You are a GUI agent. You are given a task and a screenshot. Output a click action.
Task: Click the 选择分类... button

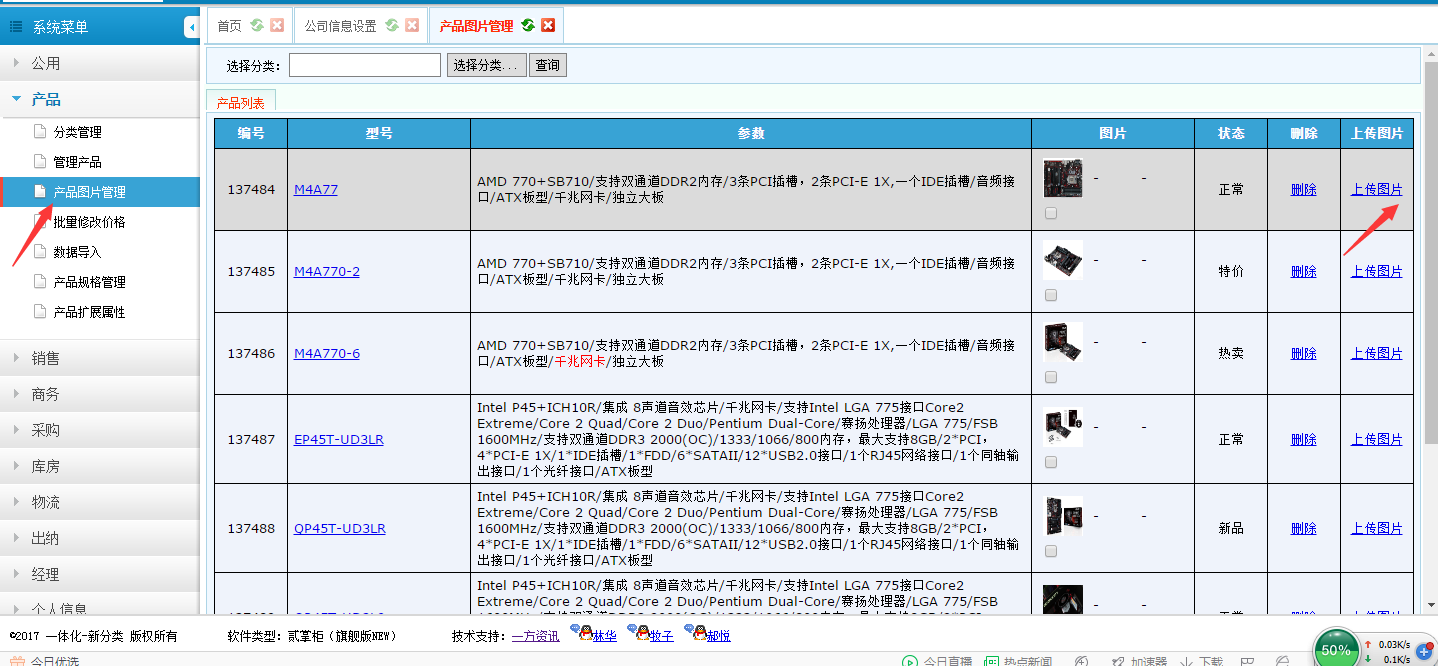tap(486, 65)
